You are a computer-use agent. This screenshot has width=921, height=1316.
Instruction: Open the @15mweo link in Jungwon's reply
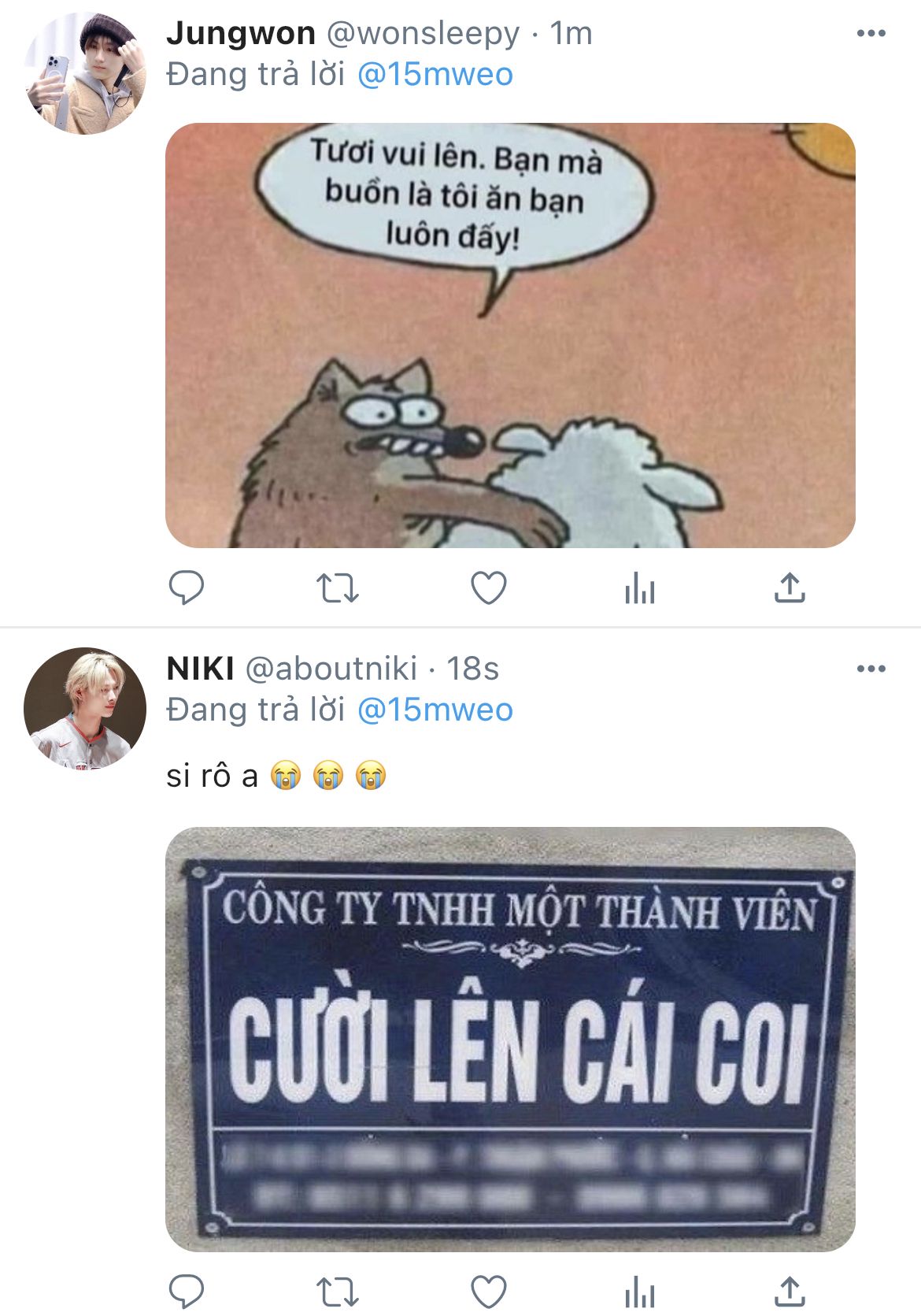[435, 75]
